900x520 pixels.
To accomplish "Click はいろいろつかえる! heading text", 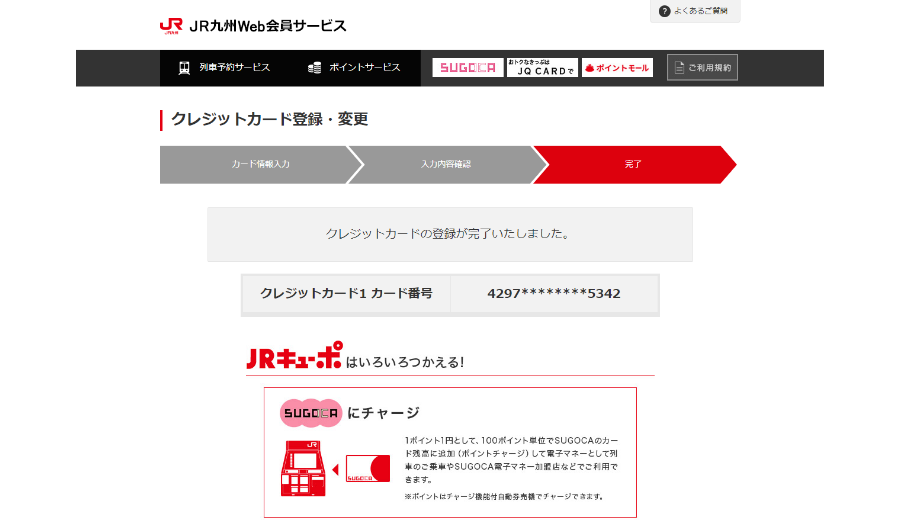I will coord(405,362).
